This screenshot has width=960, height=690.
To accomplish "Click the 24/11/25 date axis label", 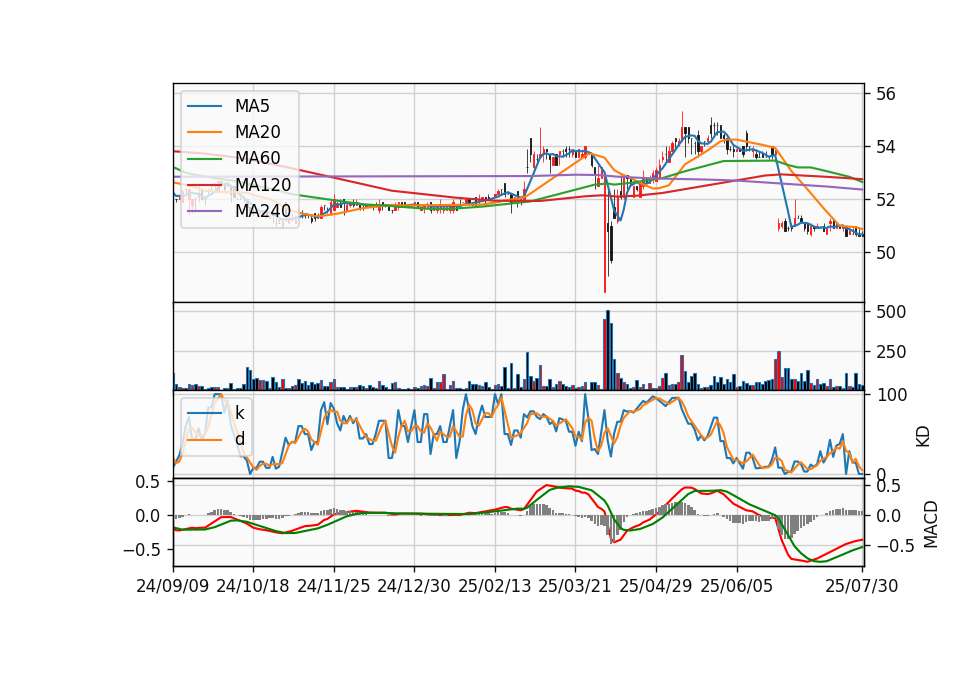I will point(334,586).
